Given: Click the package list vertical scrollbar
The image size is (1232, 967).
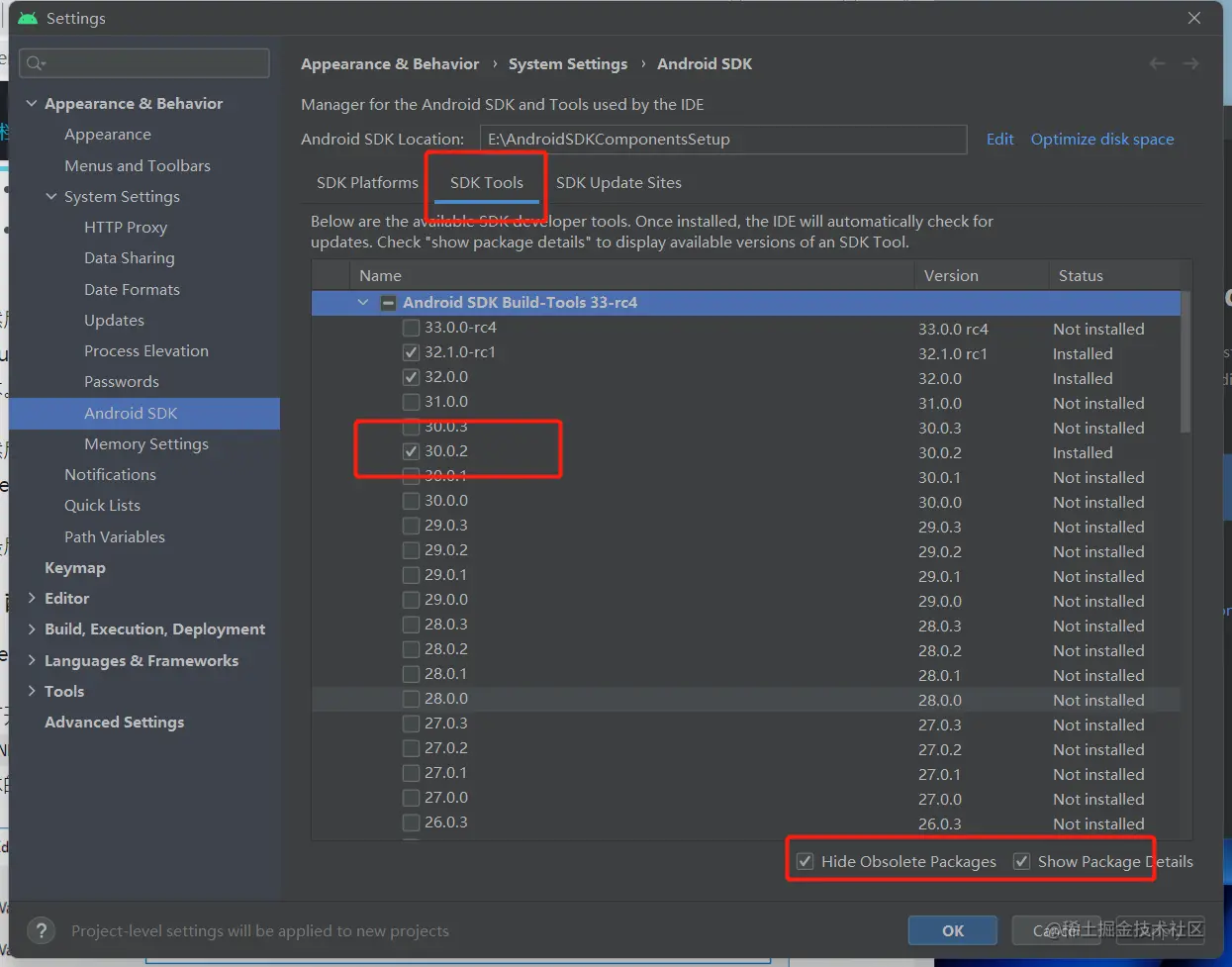Looking at the screenshot, I should pos(1185,362).
